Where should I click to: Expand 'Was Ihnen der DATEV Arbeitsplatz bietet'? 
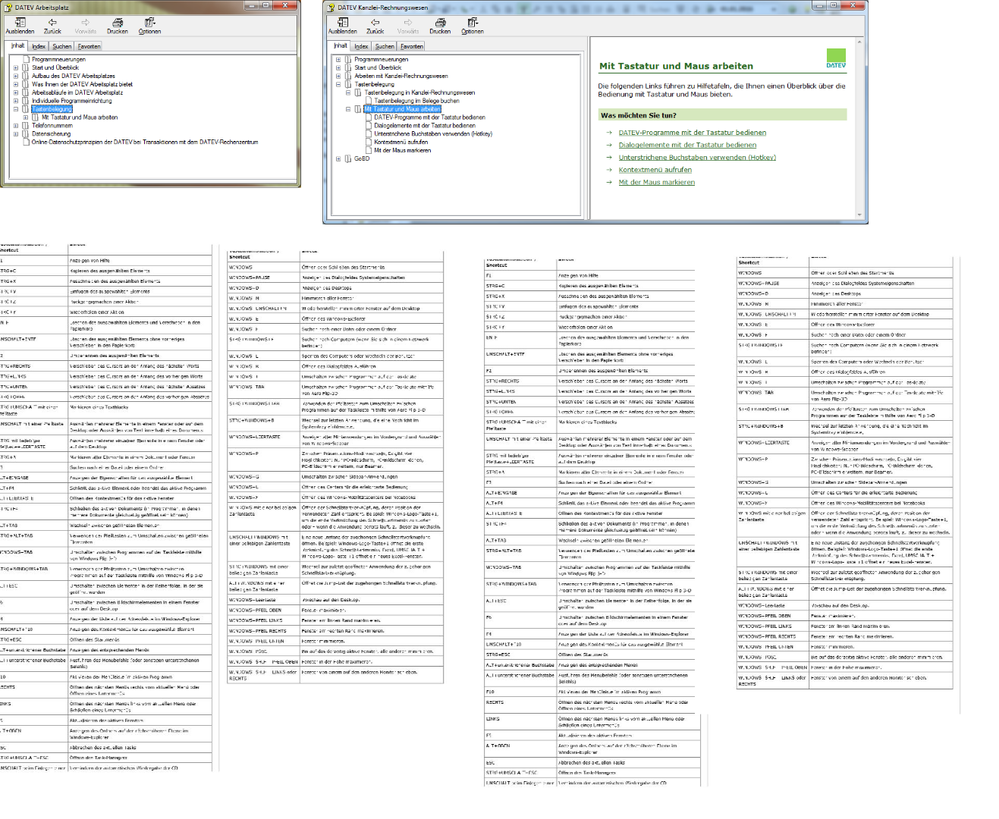(16, 84)
